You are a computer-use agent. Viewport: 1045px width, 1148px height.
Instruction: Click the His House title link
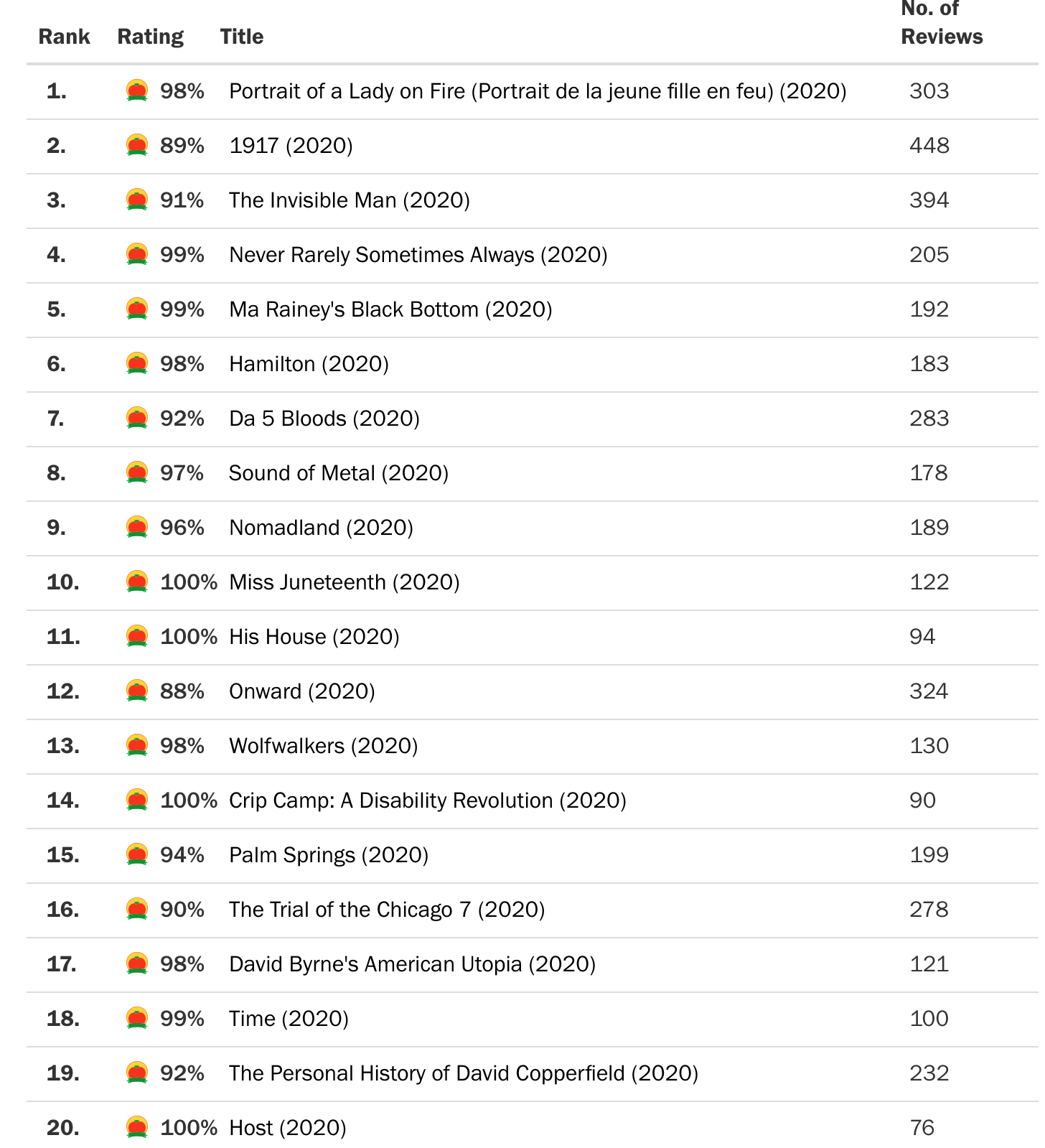(314, 637)
